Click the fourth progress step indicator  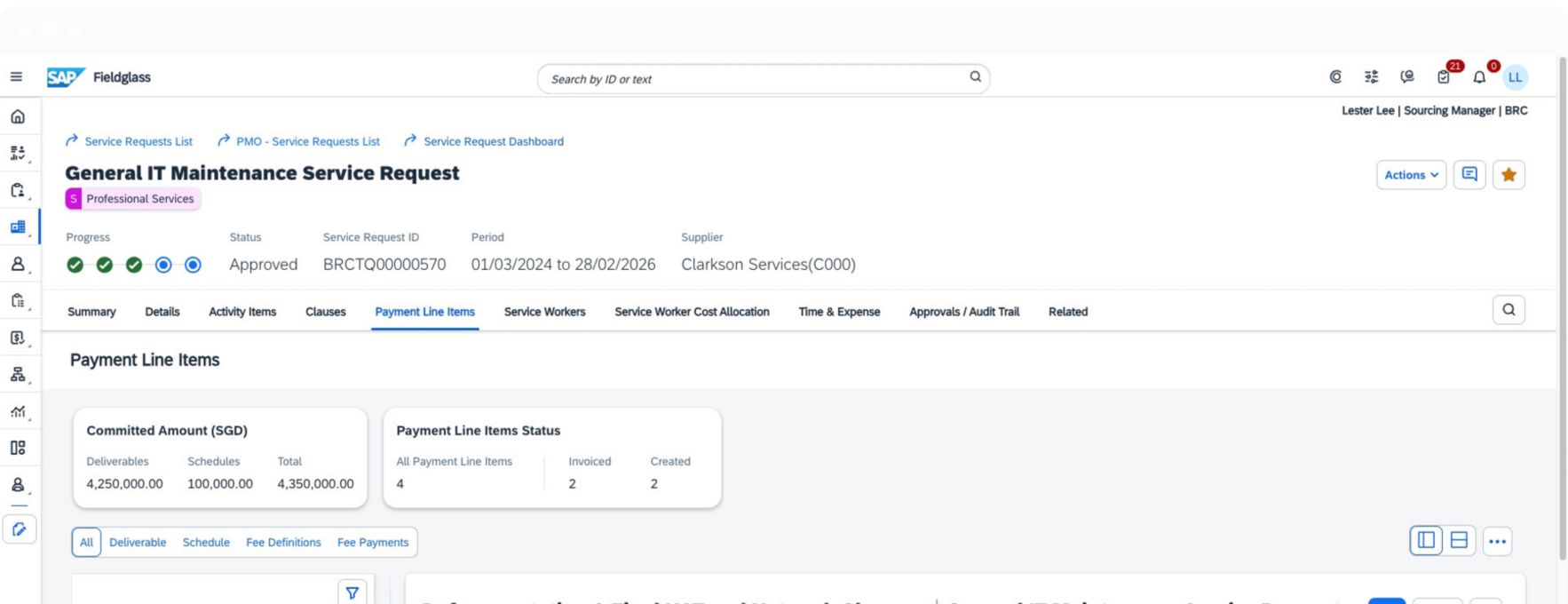[163, 265]
